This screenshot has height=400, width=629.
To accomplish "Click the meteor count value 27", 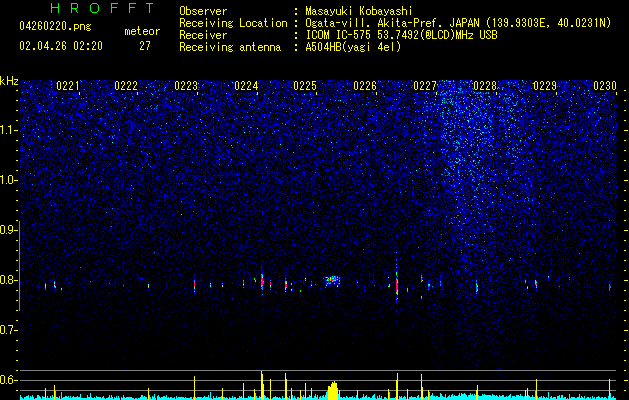I will pos(145,46).
